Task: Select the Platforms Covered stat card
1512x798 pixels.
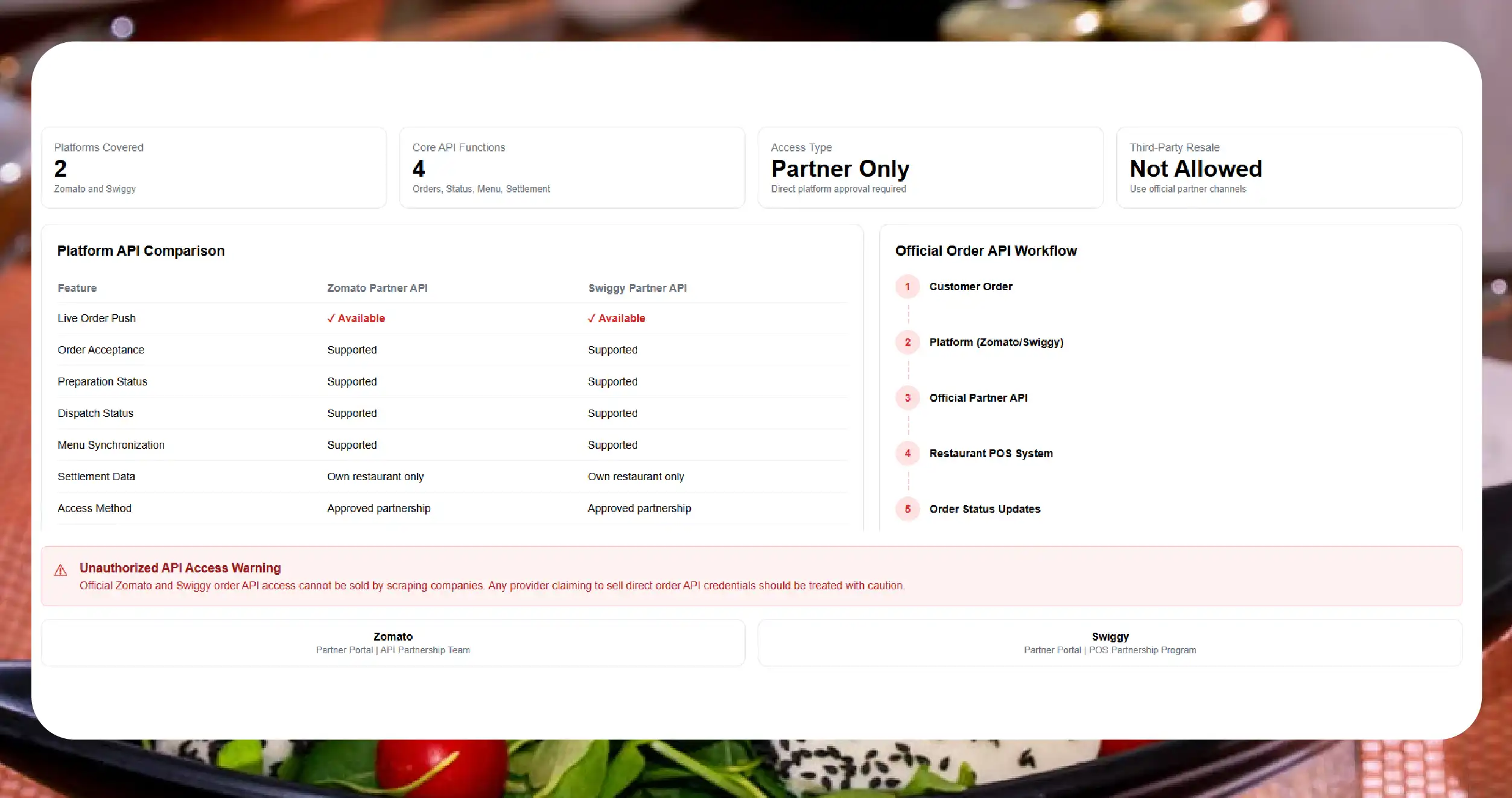Action: 214,167
